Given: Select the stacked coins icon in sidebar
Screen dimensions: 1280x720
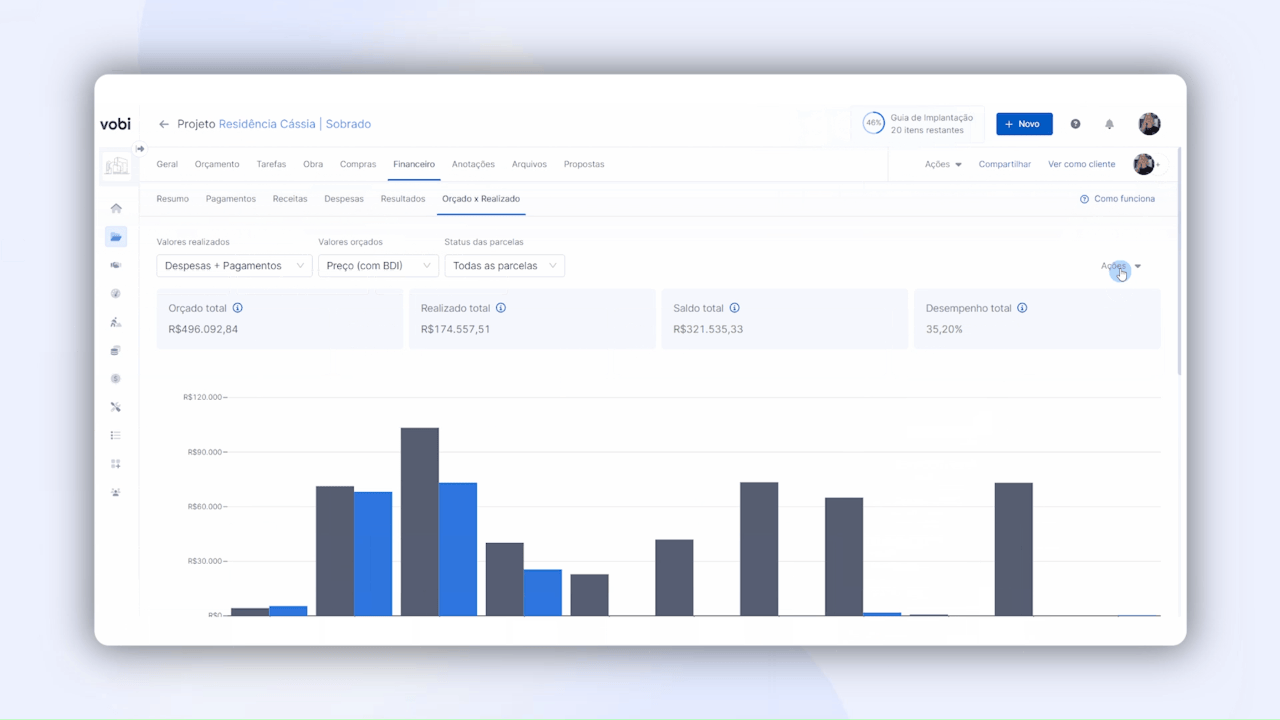Looking at the screenshot, I should 116,350.
